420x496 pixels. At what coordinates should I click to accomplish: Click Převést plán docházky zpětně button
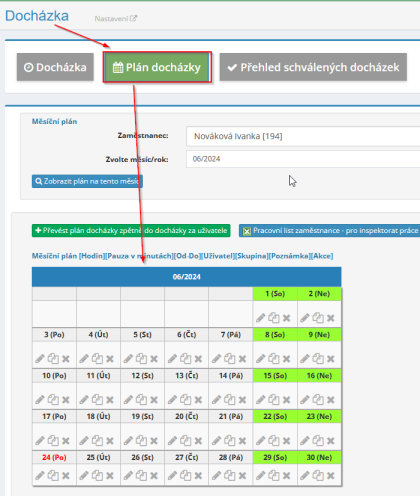(131, 231)
